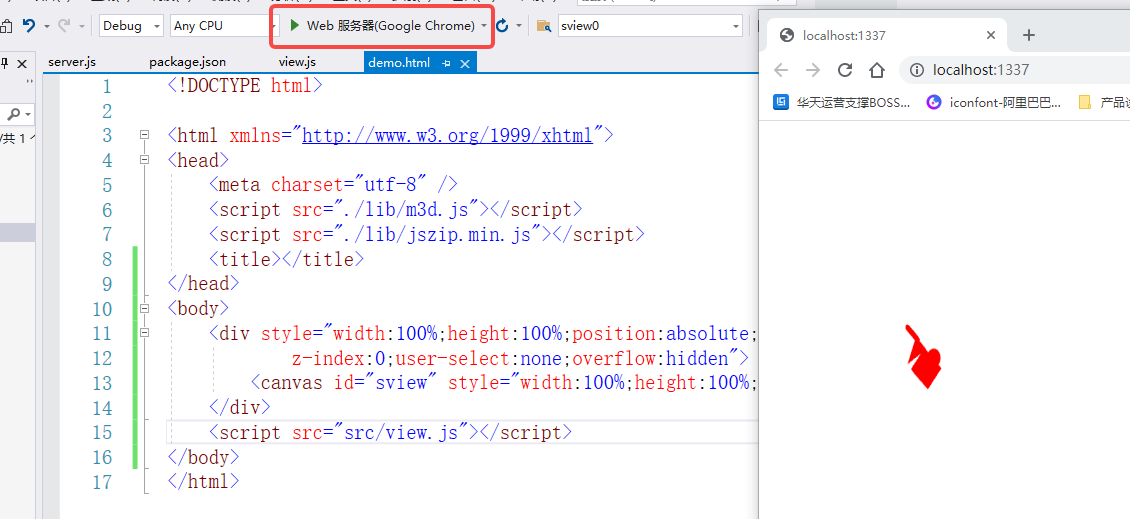This screenshot has height=519, width=1130.
Task: Go forward in Chrome browser
Action: [x=813, y=70]
